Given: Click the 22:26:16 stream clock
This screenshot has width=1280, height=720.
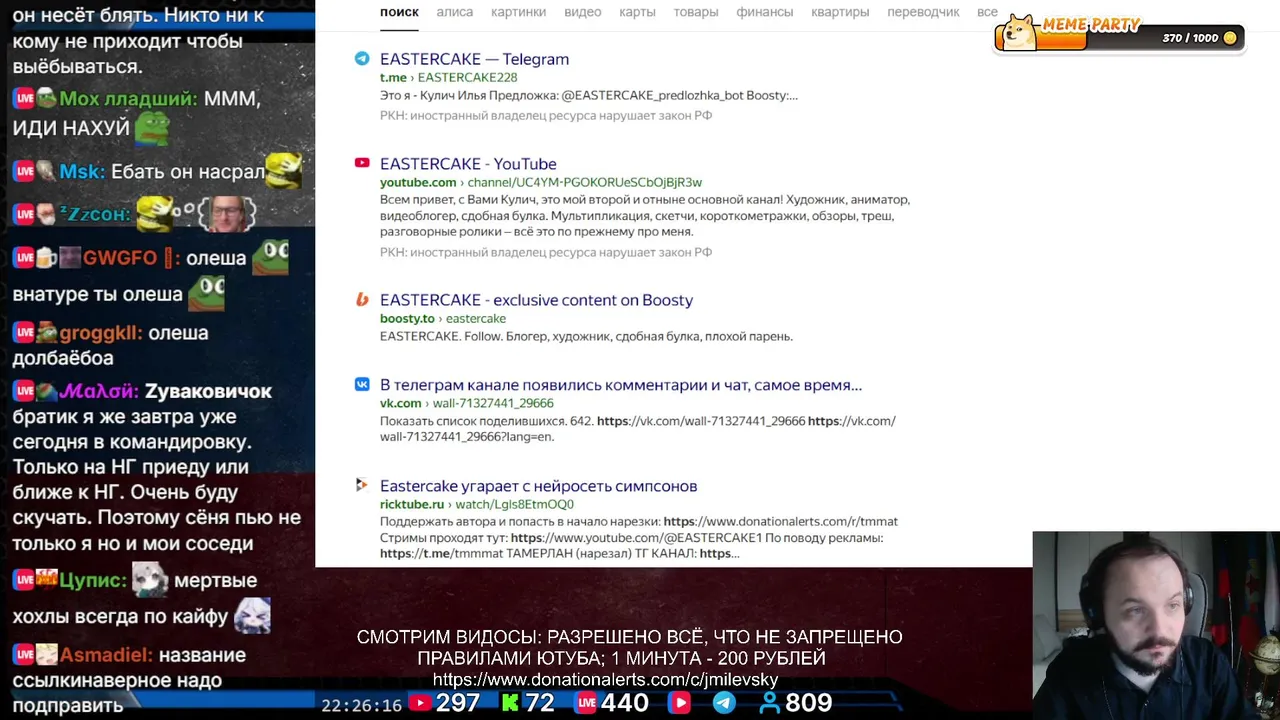Looking at the screenshot, I should point(361,705).
